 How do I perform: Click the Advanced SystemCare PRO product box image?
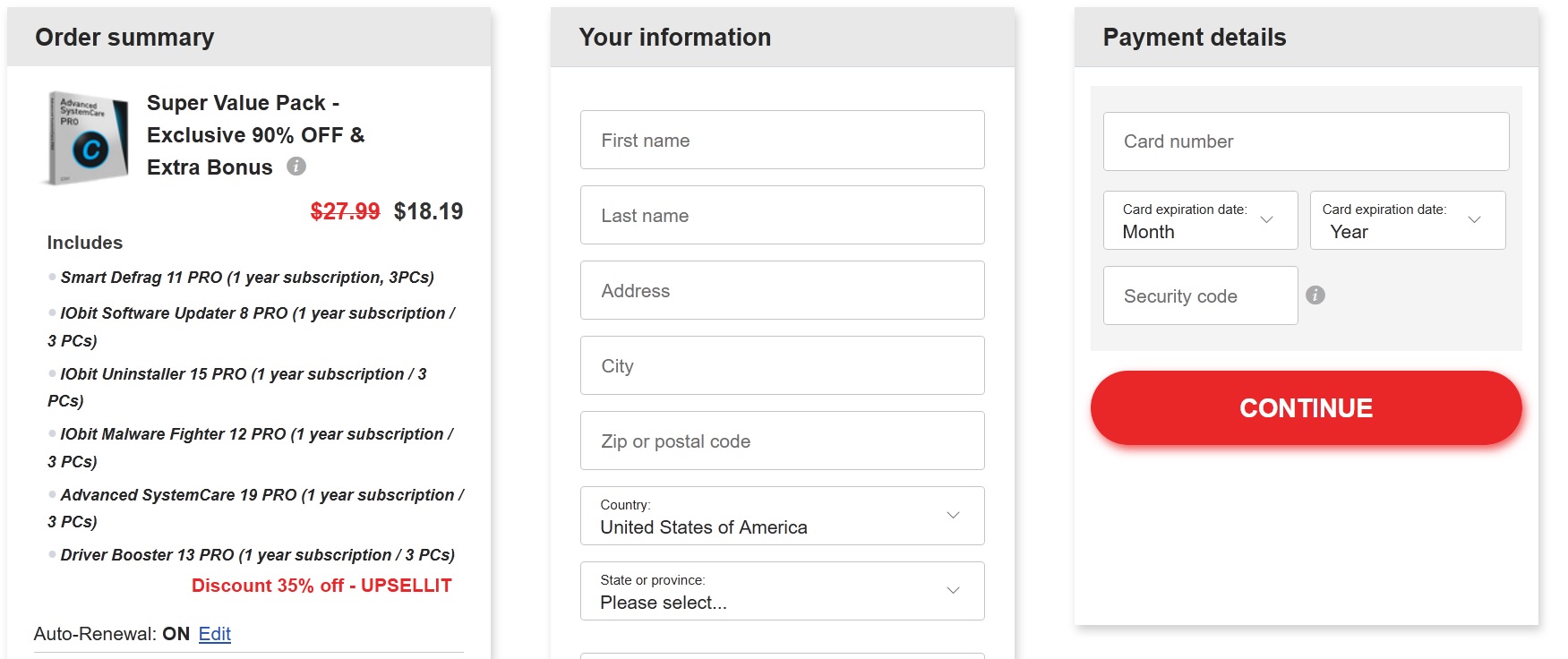(87, 138)
